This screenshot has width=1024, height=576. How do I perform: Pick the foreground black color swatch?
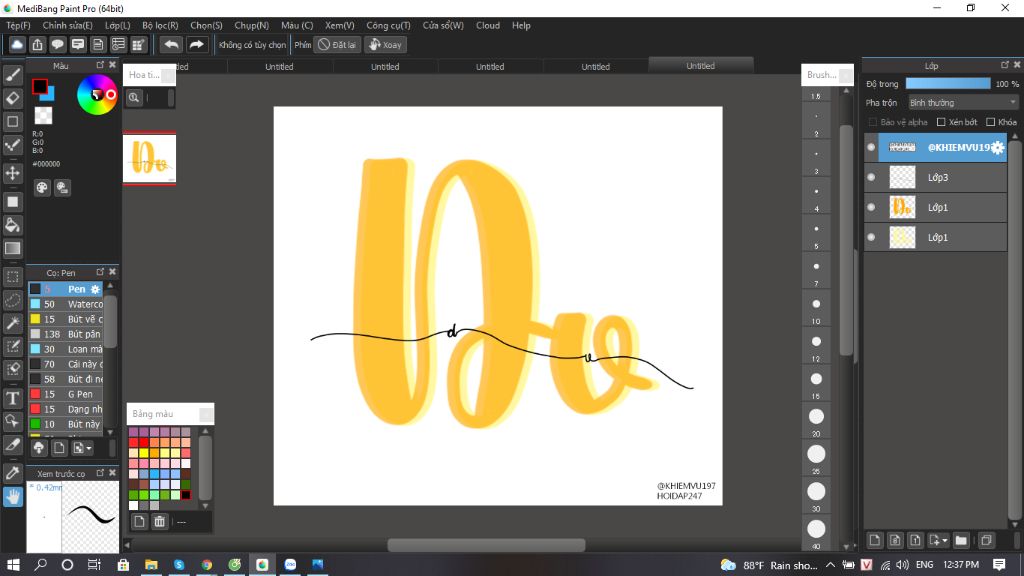pos(39,86)
